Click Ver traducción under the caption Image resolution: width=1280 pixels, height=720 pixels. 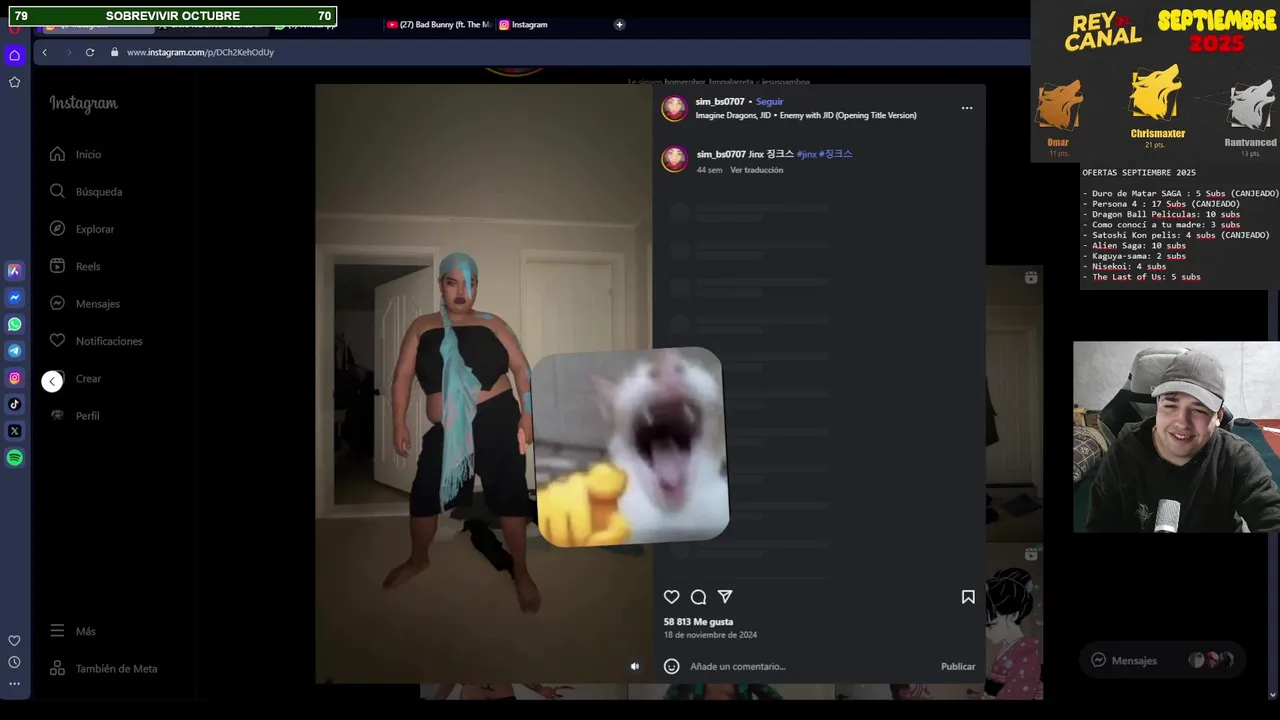tap(757, 170)
